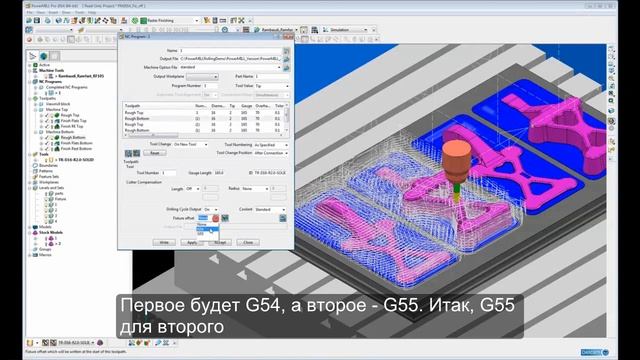Open the Output Workplane dropdown
This screenshot has width=640, height=360.
point(202,77)
